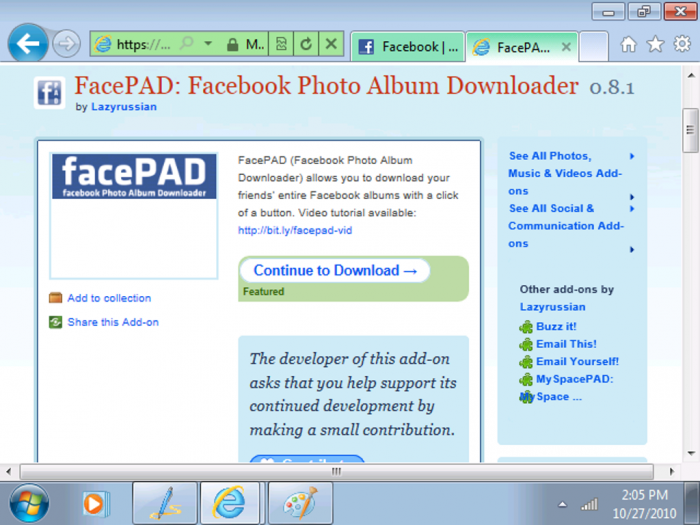Screen dimensions: 700x525
Task: Open See All Social & Communication Add-ons
Action: pos(566,226)
